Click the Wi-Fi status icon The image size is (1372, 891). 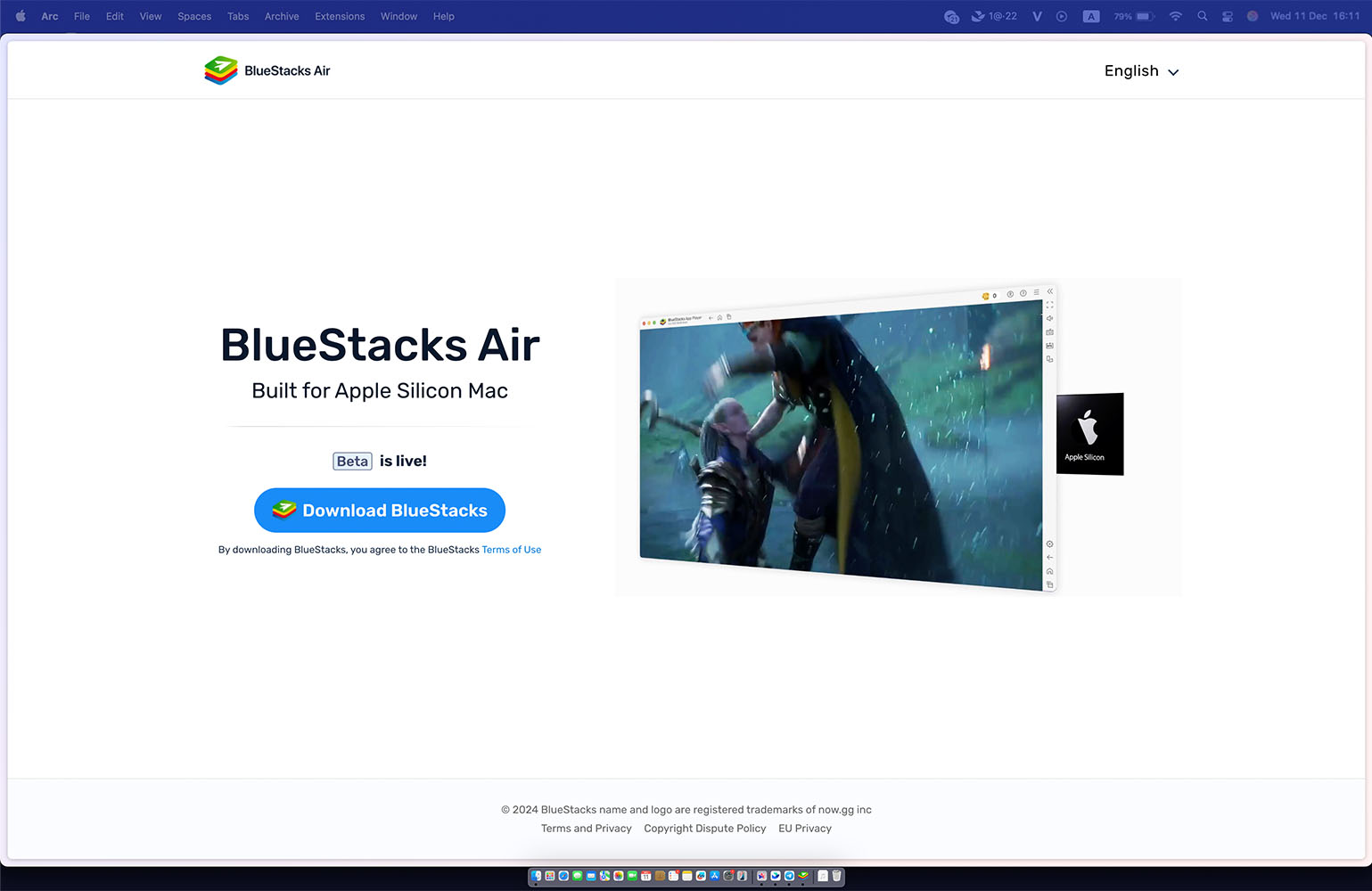[1176, 16]
